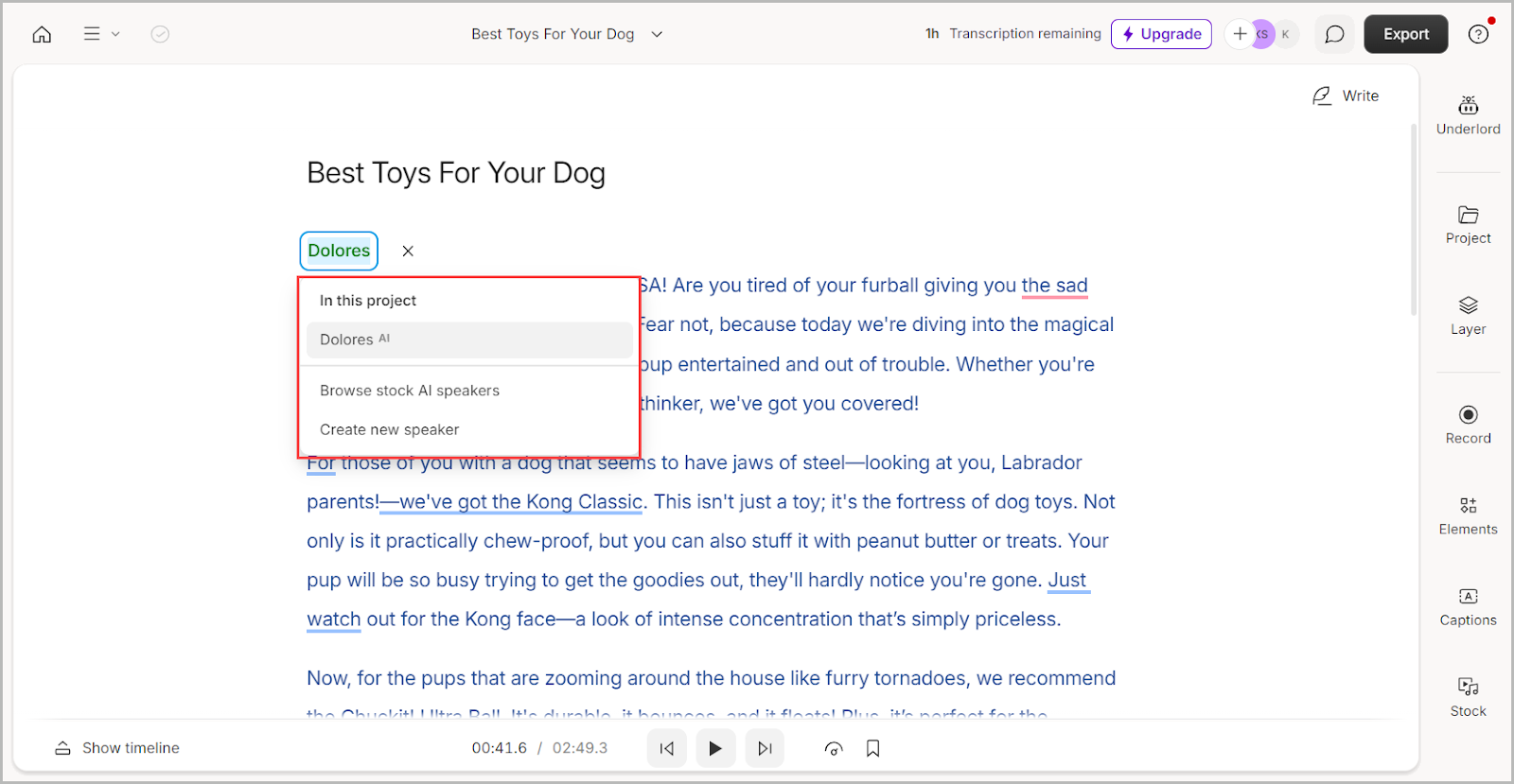The image size is (1514, 784).
Task: Click the text "Kong Classic" in transcript
Action: [584, 502]
